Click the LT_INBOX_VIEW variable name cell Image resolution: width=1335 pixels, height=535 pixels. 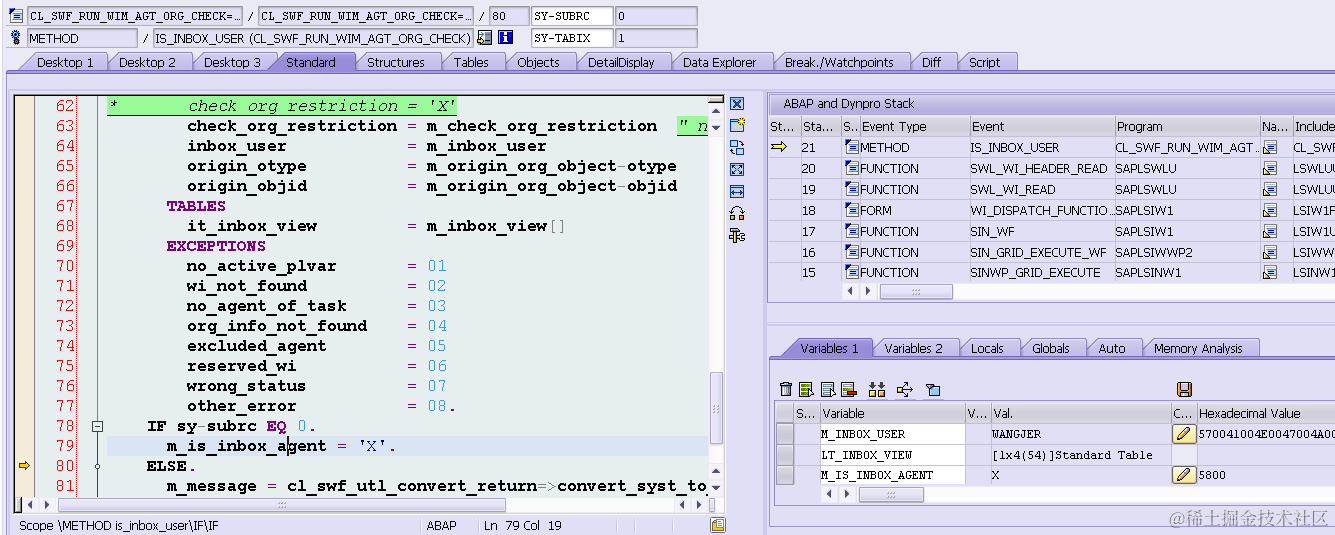pos(892,455)
